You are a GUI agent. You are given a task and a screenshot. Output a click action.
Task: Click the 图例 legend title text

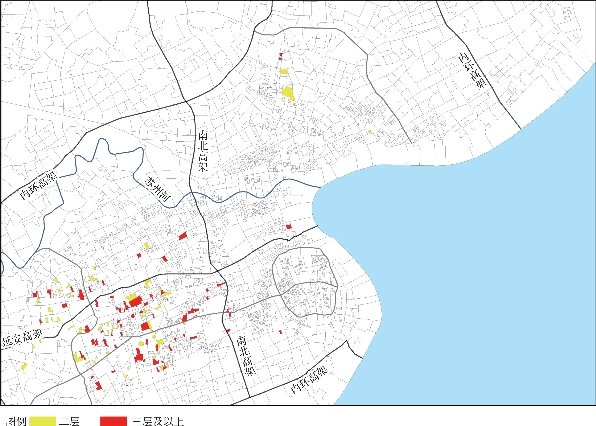17,421
